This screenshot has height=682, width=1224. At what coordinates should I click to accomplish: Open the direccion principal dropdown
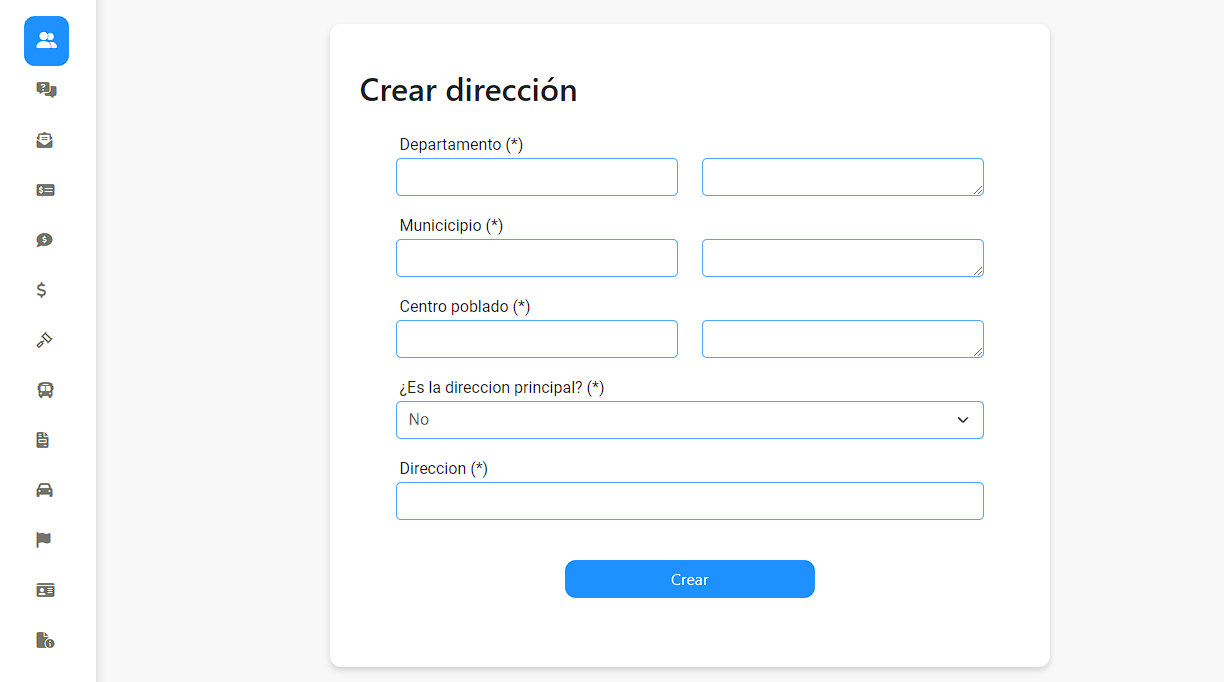(690, 420)
